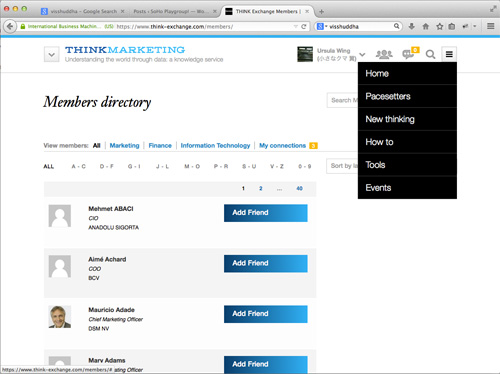This screenshot has width=500, height=374.
Task: Click the Firefox home icon
Action: [x=426, y=26]
